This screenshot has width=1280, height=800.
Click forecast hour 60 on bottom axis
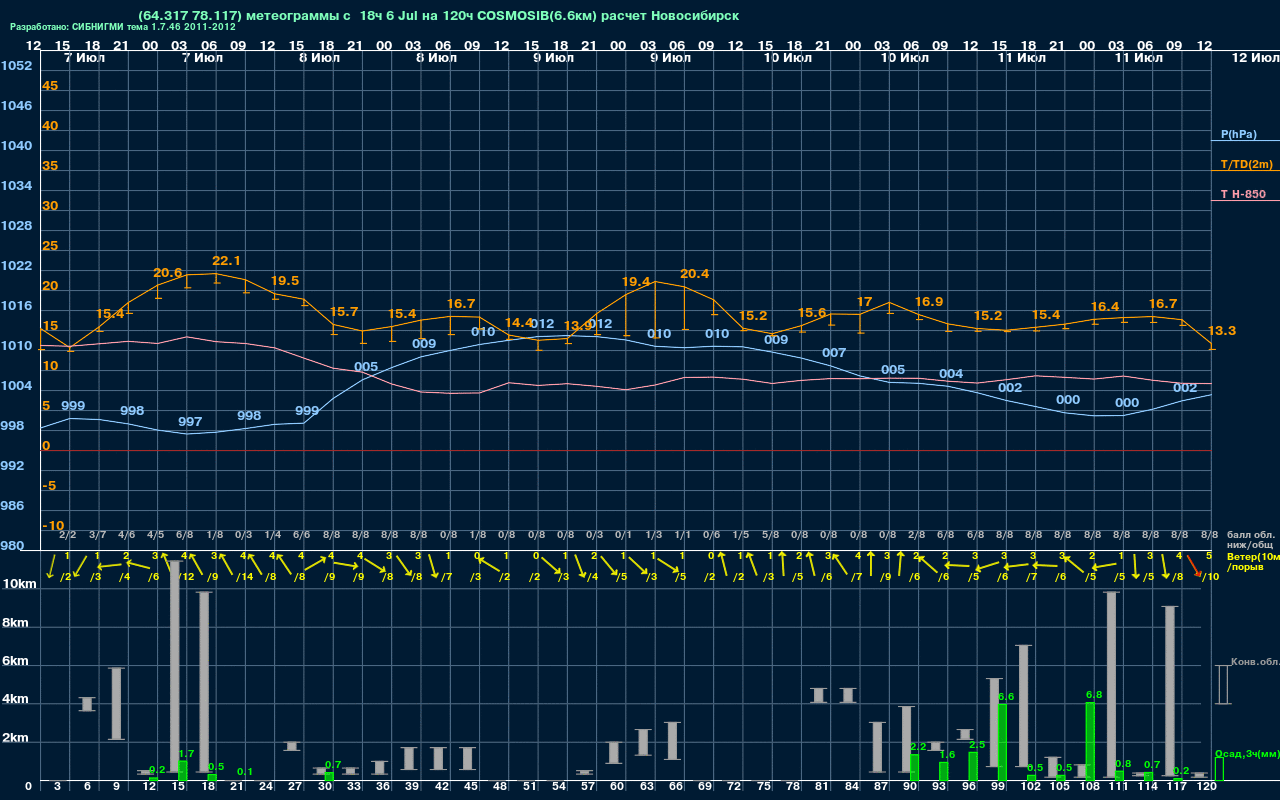617,787
